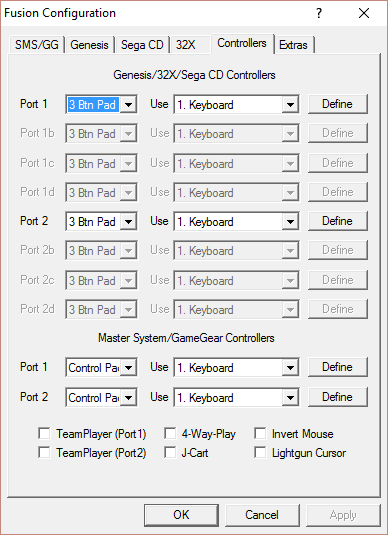Select the Controllers tab
388x535 pixels.
[242, 43]
